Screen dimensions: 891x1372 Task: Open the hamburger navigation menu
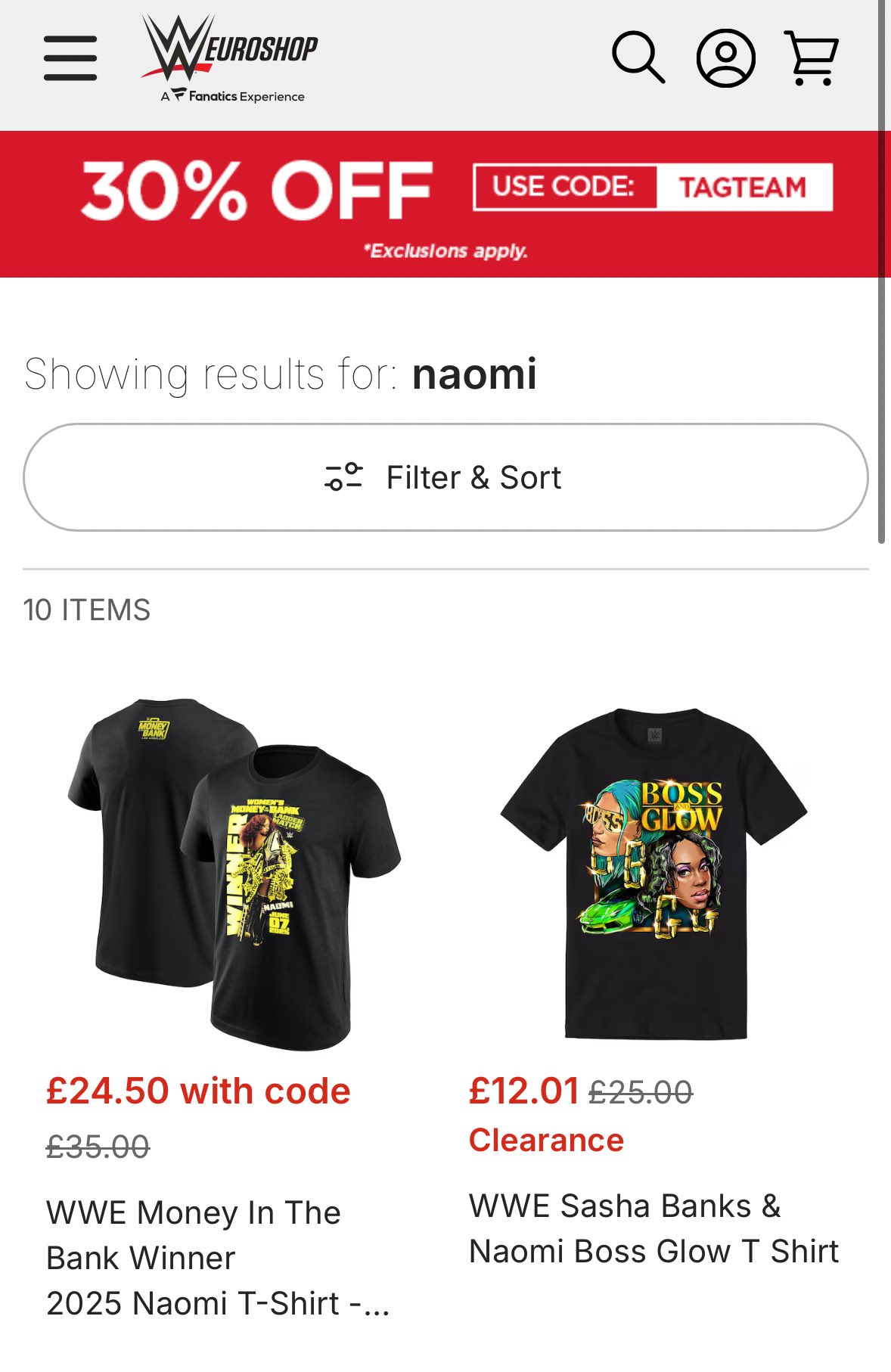click(70, 57)
